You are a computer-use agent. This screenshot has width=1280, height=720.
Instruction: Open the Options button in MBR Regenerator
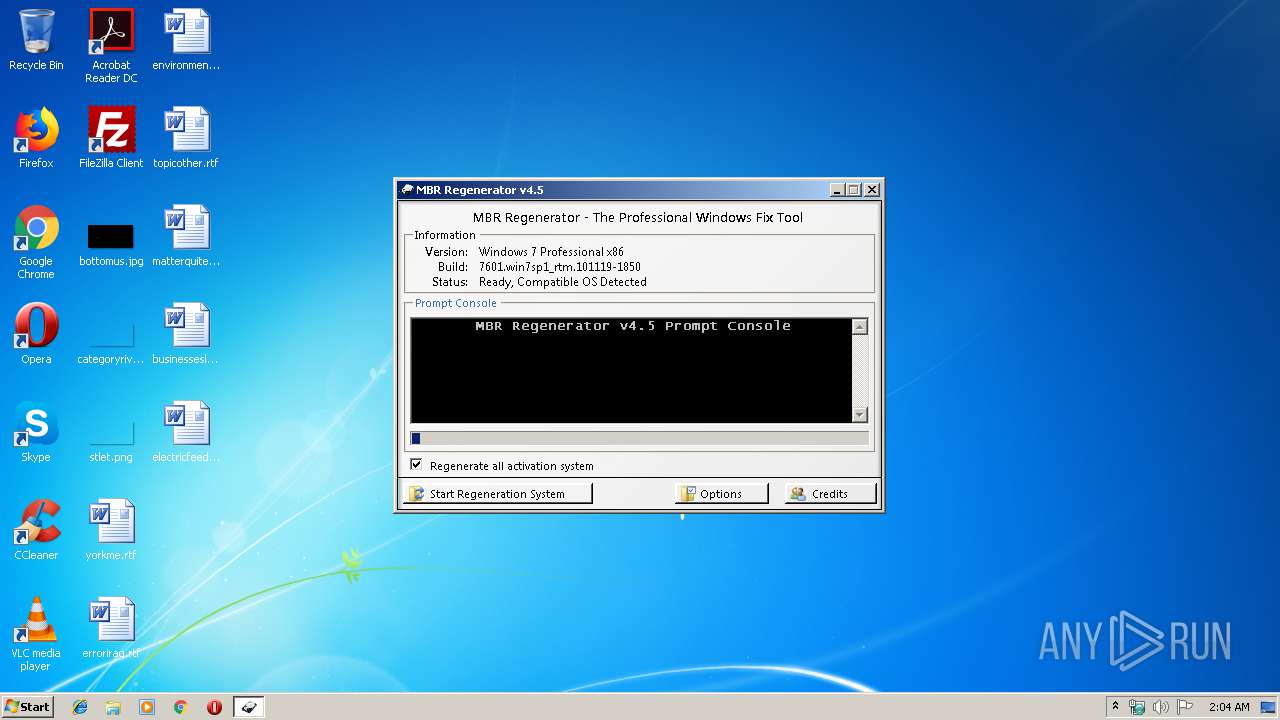pyautogui.click(x=722, y=494)
